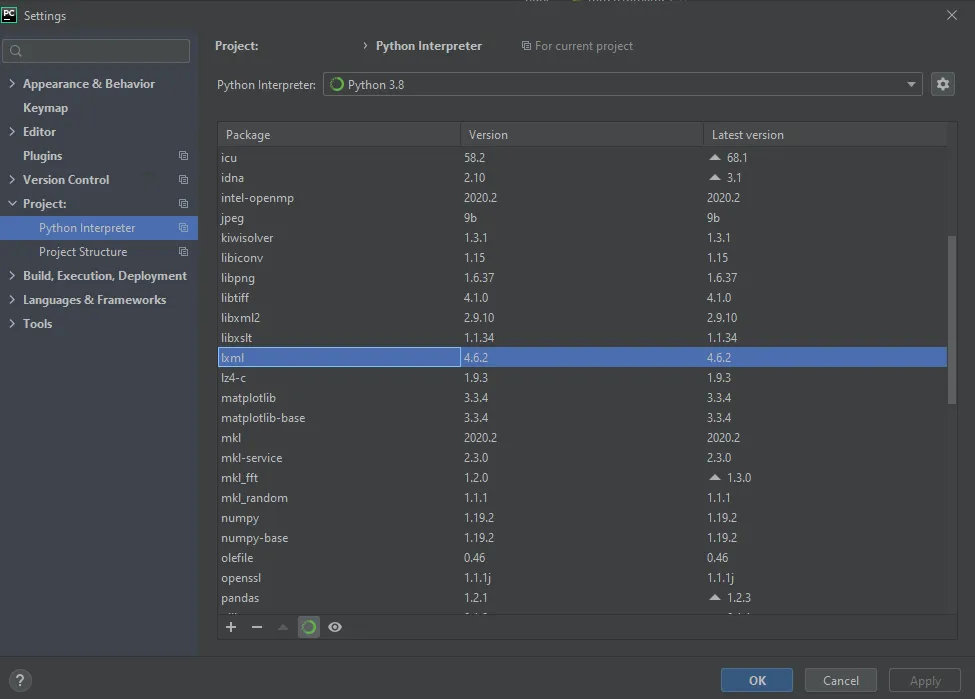Select the libxml2 package row
Screen dimensions: 975x699
click(x=583, y=318)
